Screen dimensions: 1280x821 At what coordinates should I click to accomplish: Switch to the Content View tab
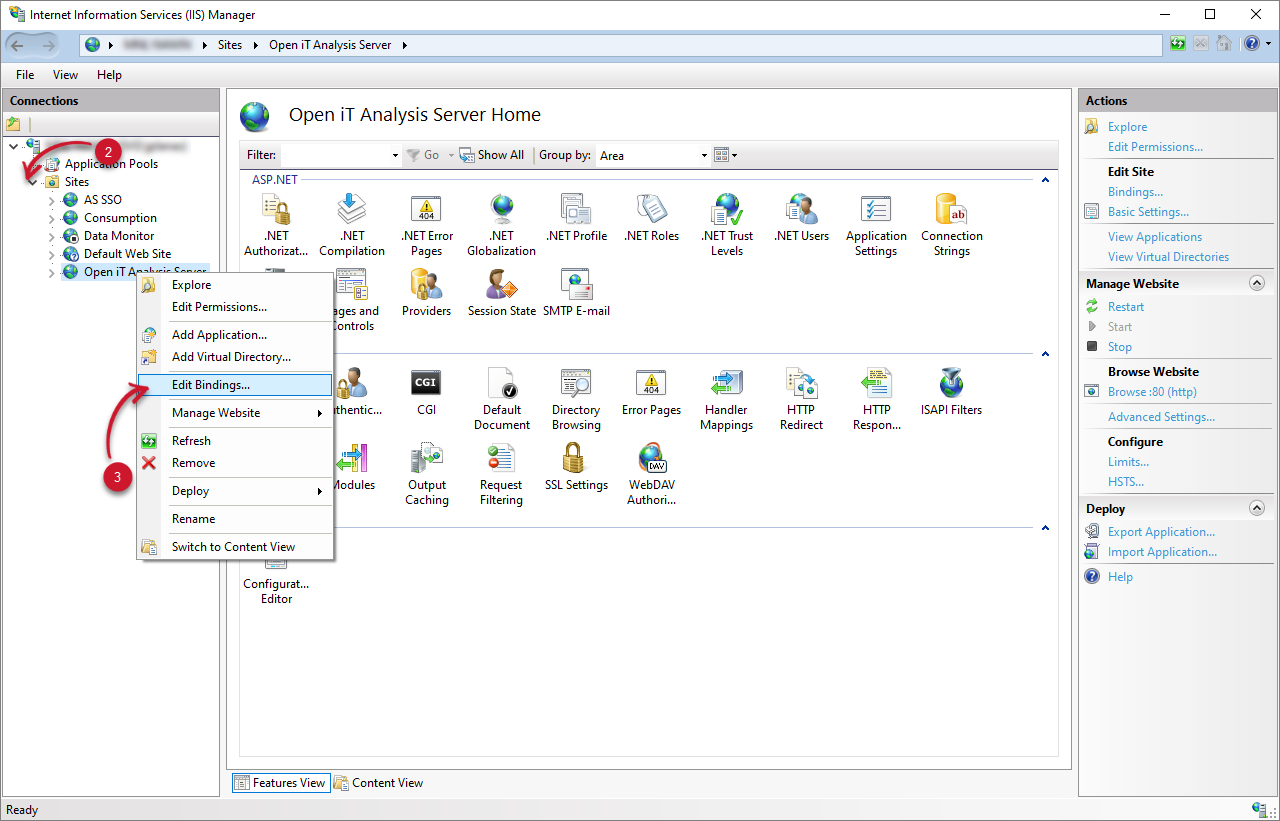[378, 783]
